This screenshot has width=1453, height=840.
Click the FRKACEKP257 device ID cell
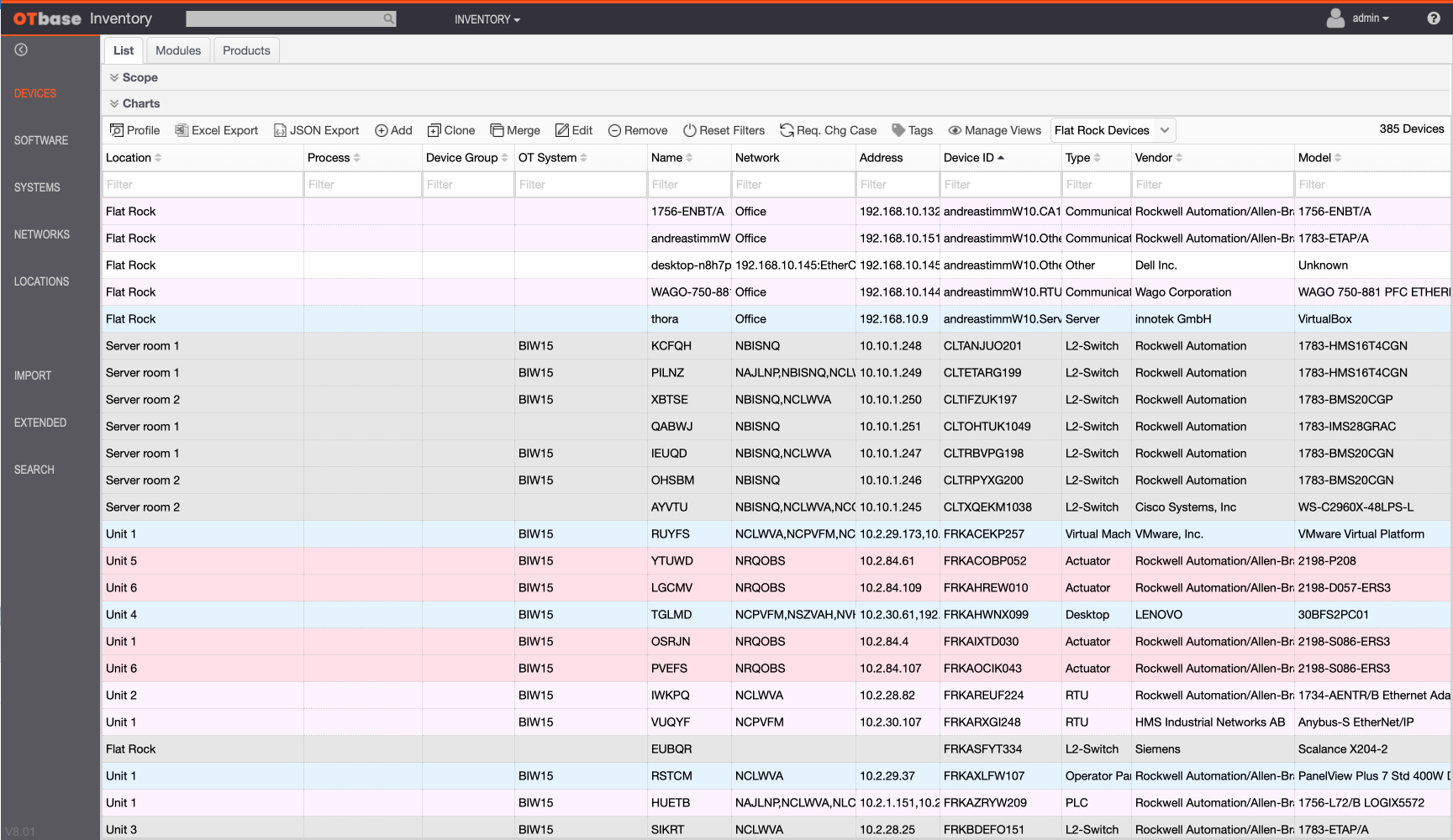(x=1001, y=534)
